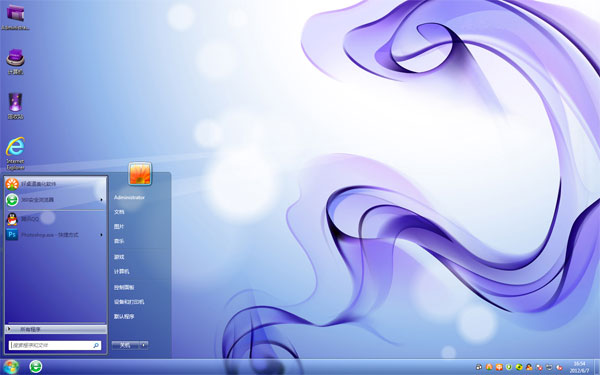Open the shutdown options arrow

coord(144,345)
